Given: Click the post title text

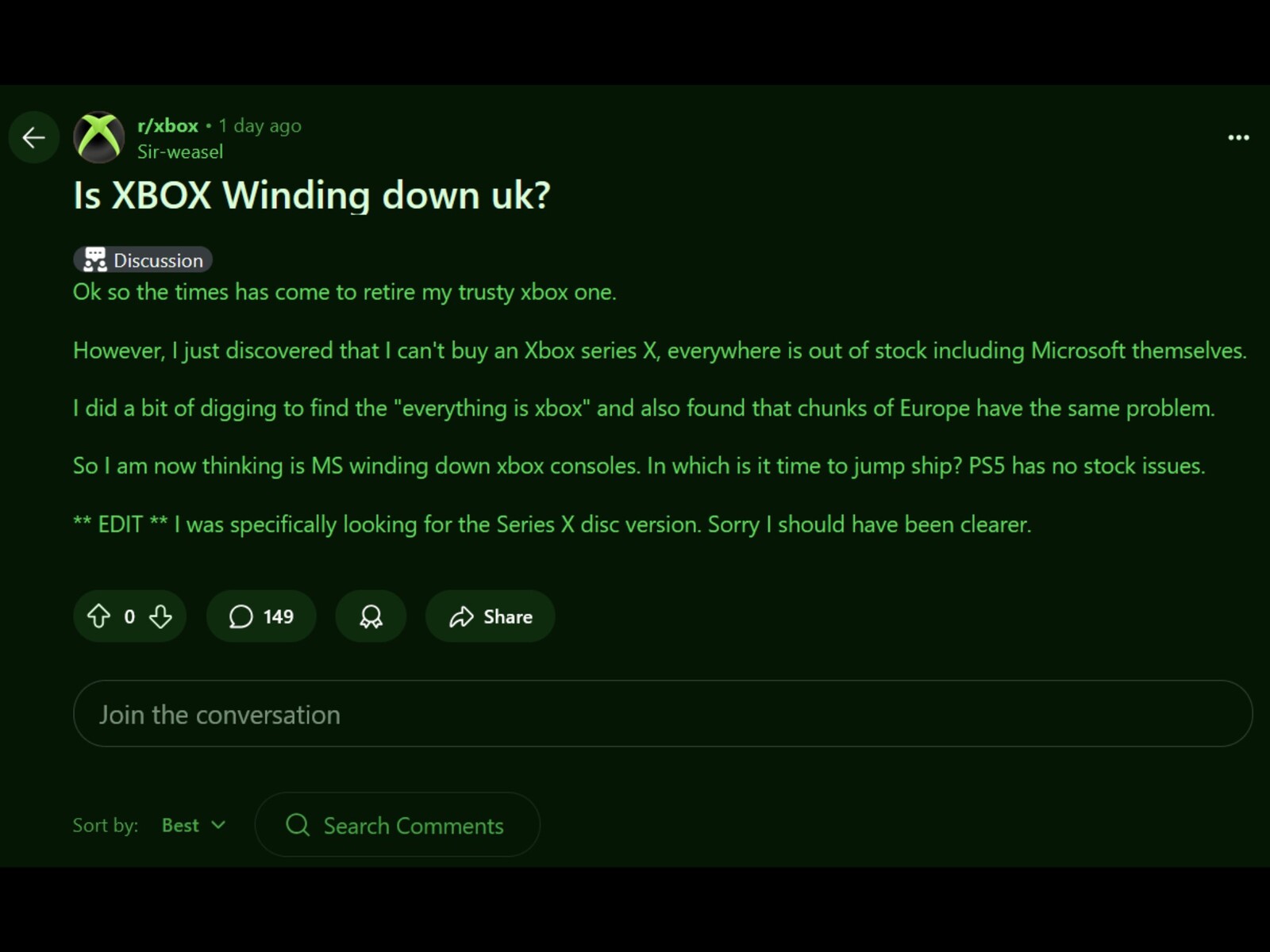Looking at the screenshot, I should coord(311,195).
